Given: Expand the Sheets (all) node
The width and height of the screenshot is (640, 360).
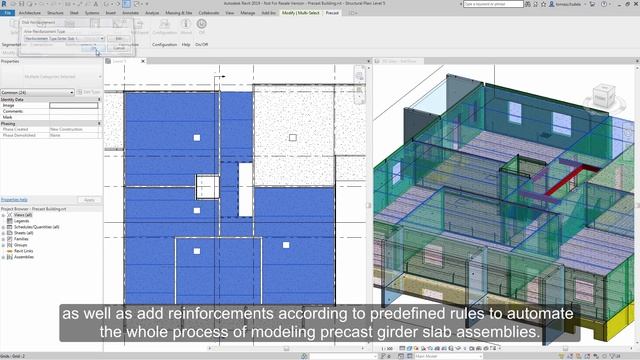Looking at the screenshot, I should [3, 233].
